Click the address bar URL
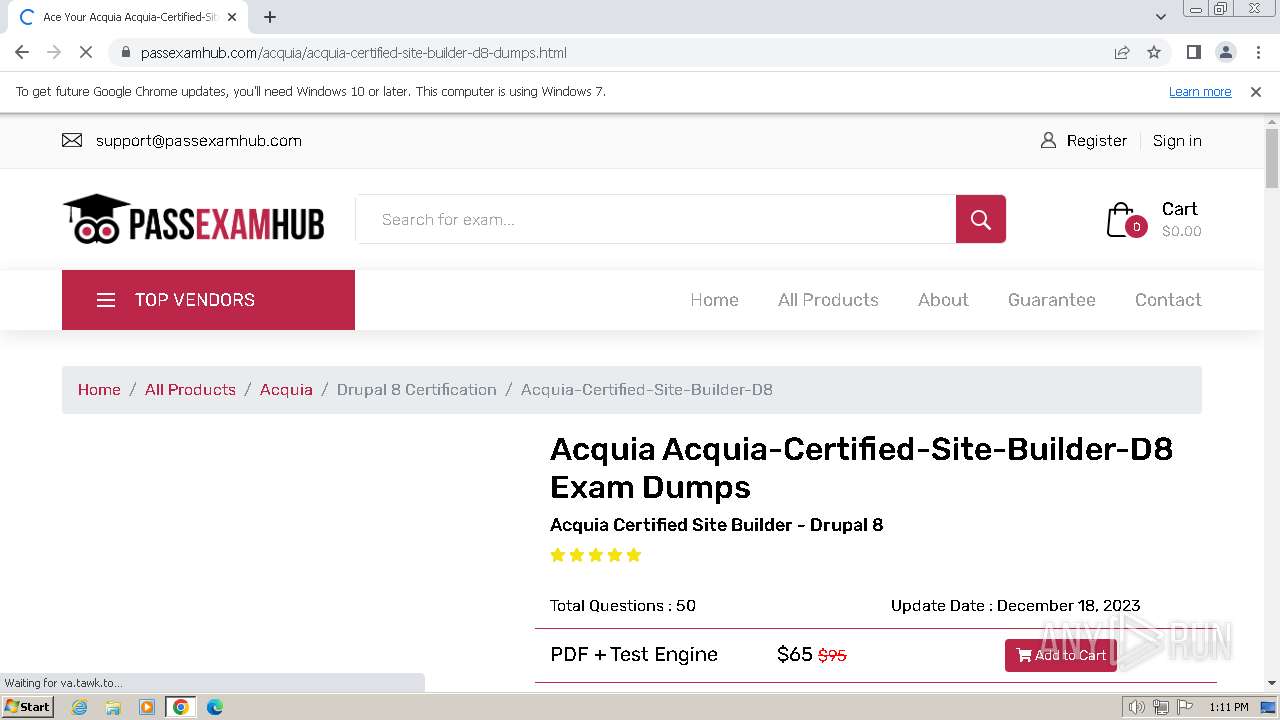Viewport: 1280px width, 720px height. (354, 53)
